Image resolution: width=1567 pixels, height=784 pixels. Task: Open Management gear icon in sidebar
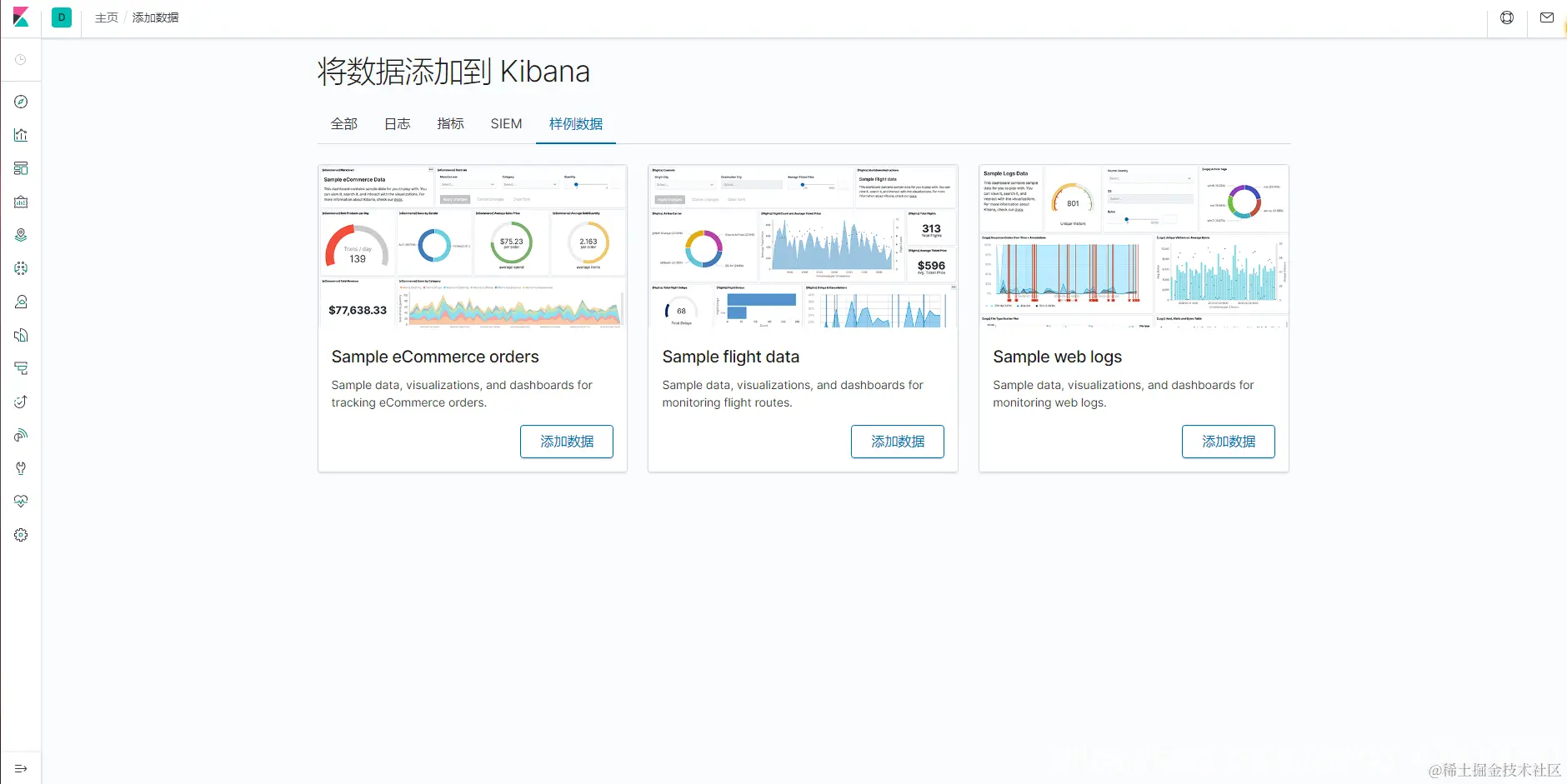point(21,535)
